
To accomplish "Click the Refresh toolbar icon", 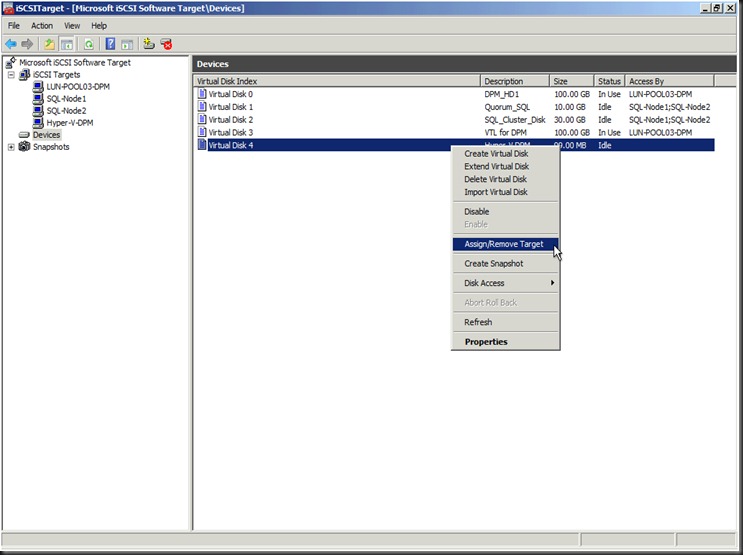I will (89, 44).
